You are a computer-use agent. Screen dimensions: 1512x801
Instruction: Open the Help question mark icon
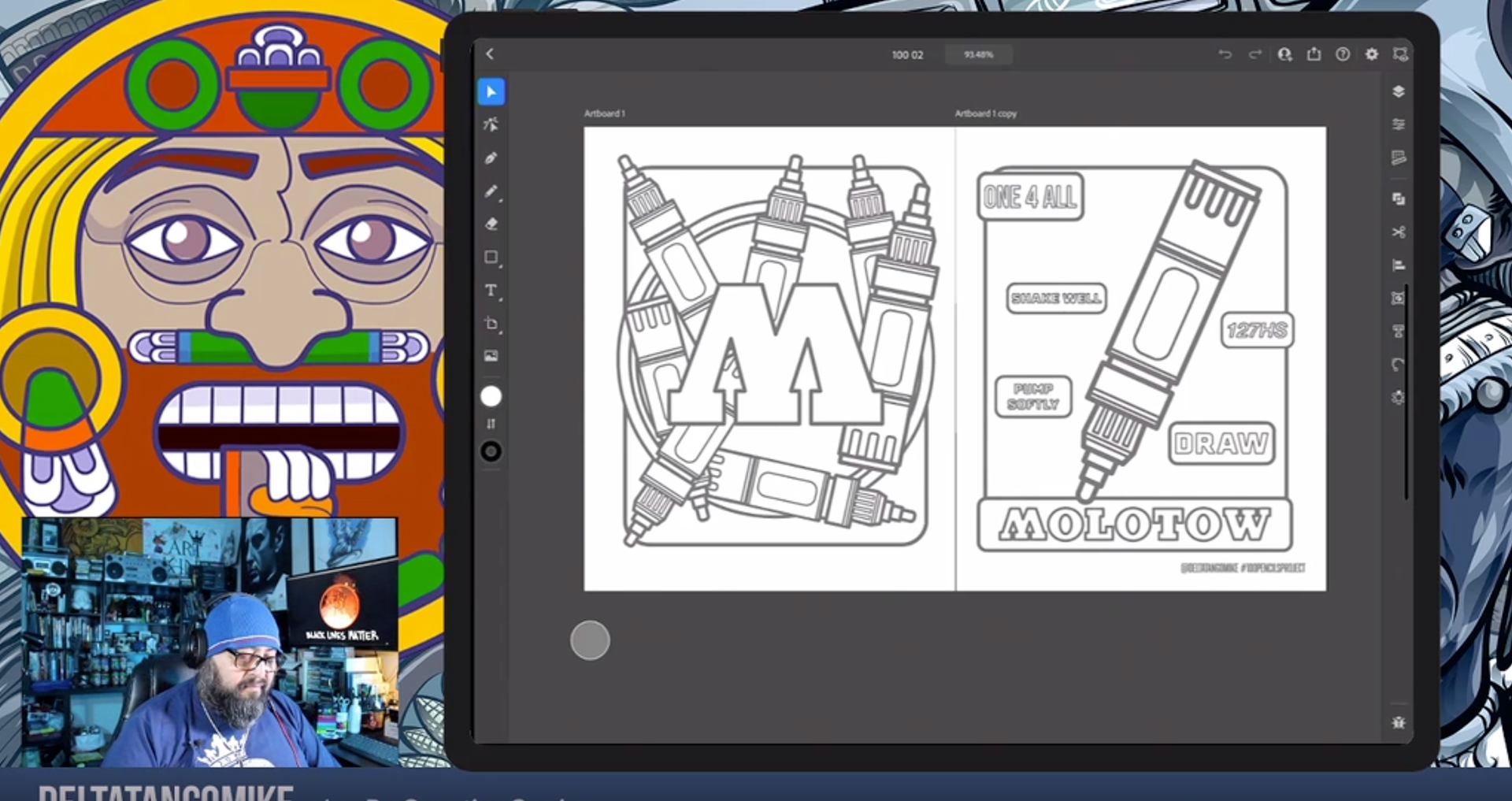(x=1343, y=54)
